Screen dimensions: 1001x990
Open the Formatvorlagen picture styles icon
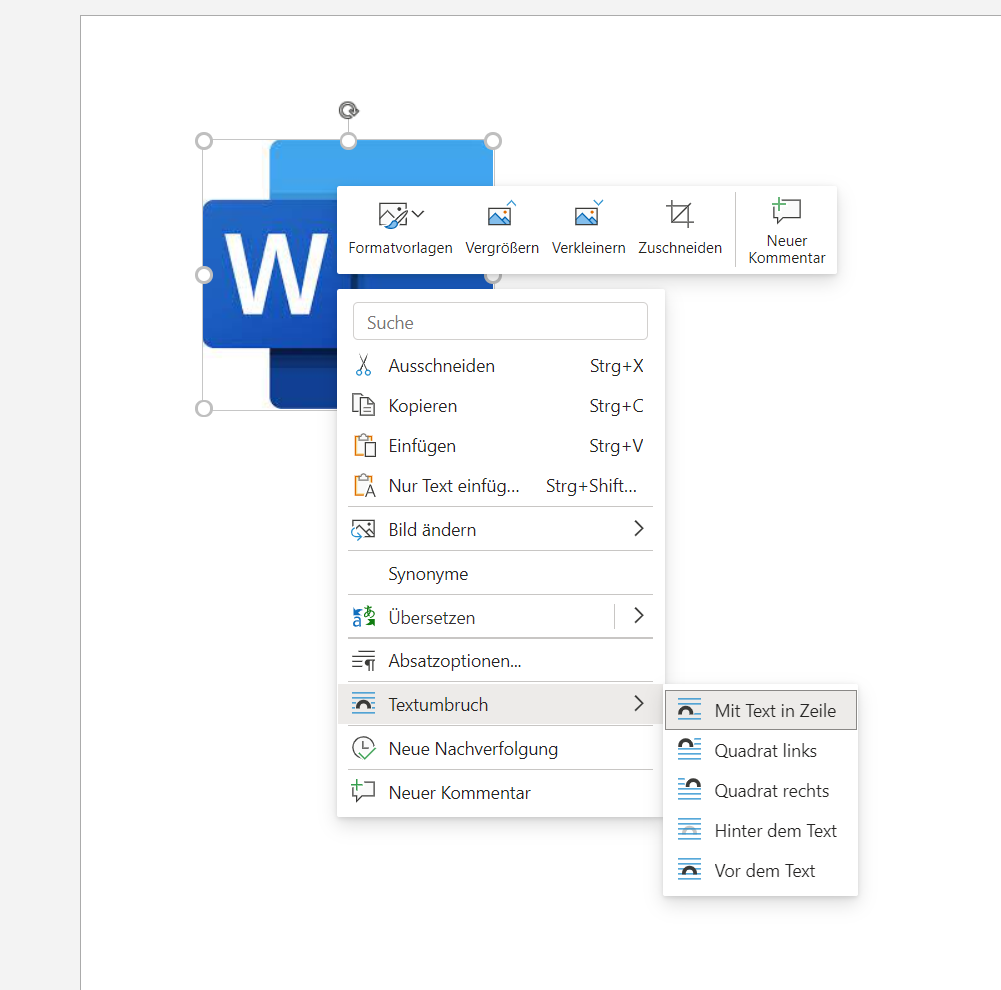coord(392,214)
